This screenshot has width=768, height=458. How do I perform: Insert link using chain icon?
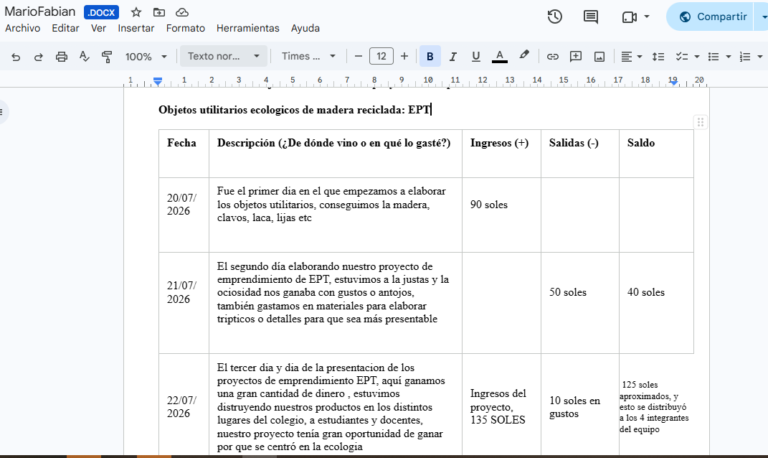(552, 57)
